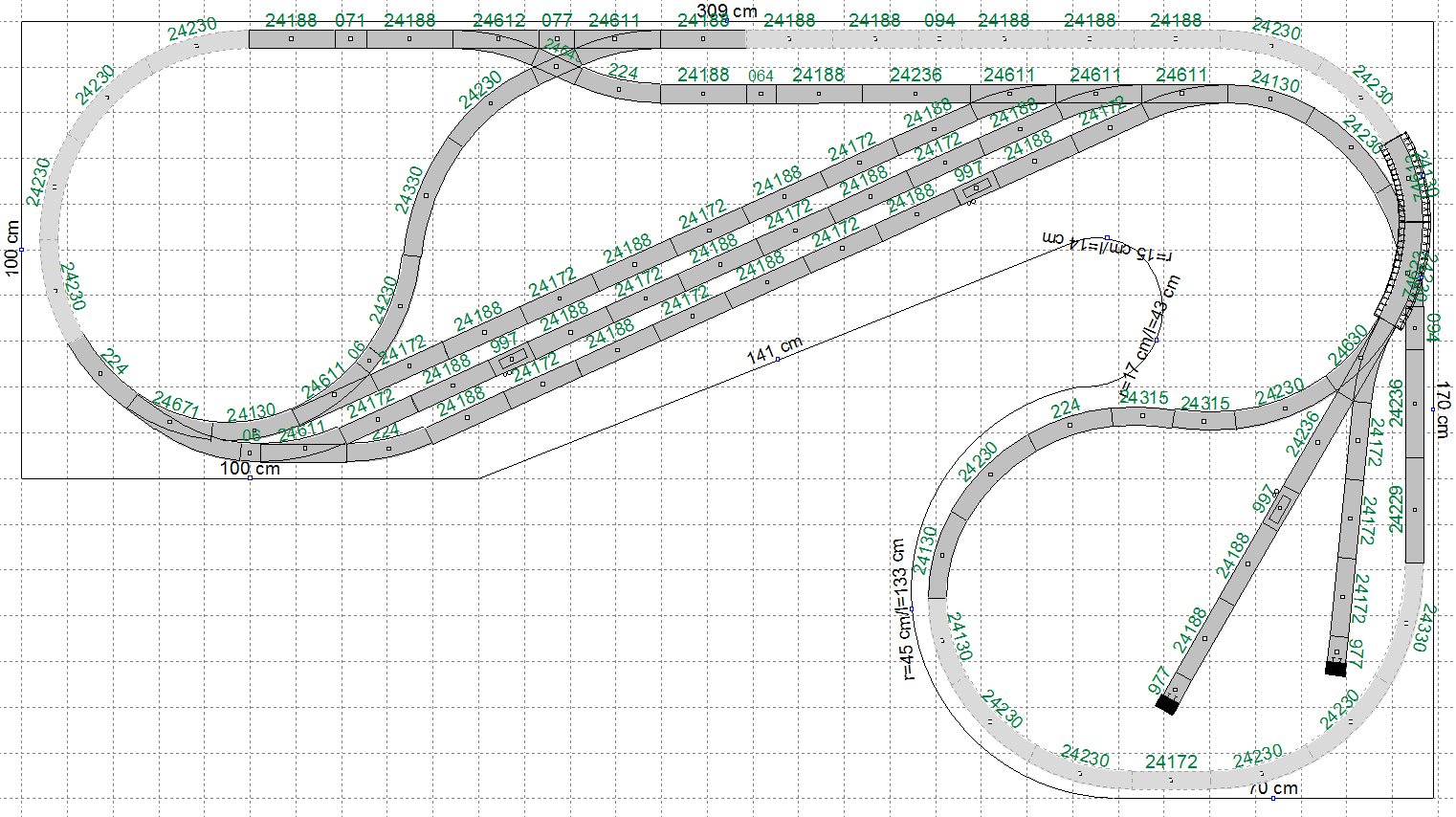Click the horizontal 100 cm label on bottom edge
Screen dimensions: 1456x817
251,469
